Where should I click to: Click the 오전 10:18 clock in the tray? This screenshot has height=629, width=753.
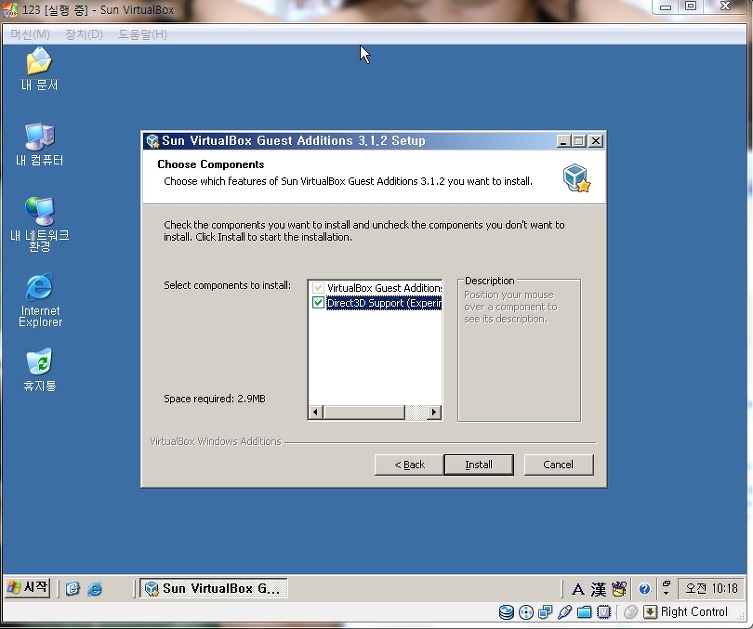click(711, 589)
